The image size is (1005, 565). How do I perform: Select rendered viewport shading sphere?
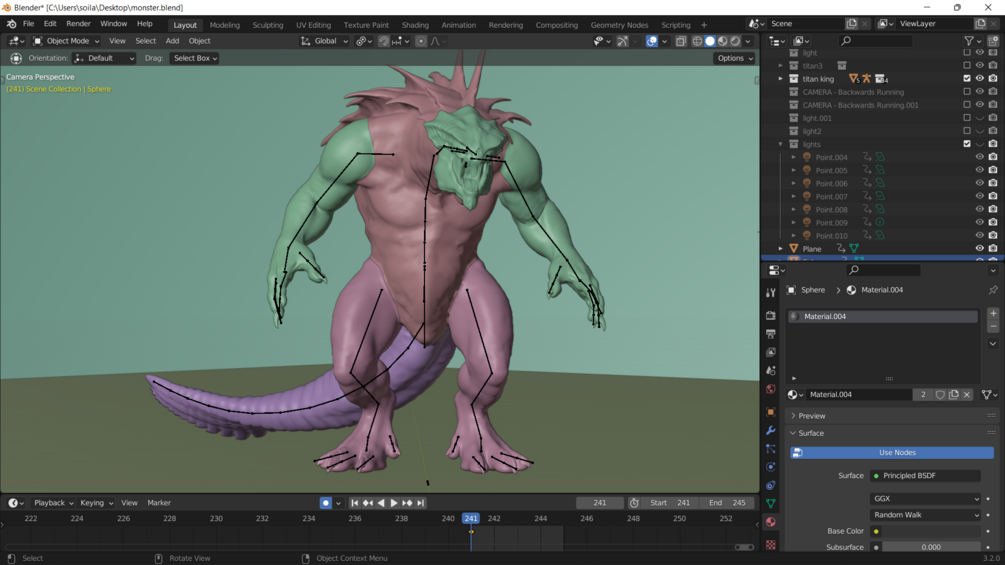pyautogui.click(x=735, y=41)
